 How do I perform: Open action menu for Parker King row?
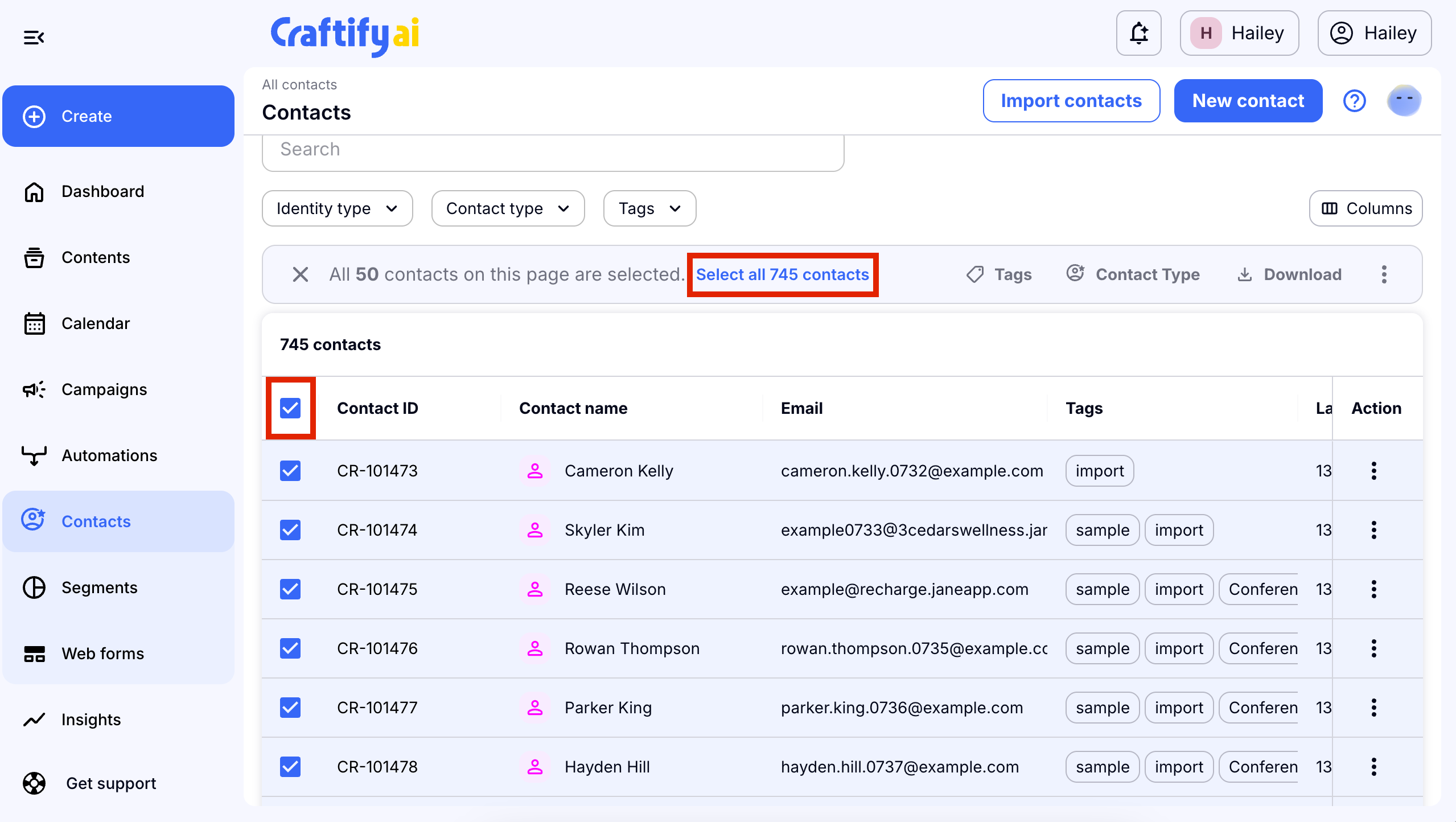(x=1374, y=708)
